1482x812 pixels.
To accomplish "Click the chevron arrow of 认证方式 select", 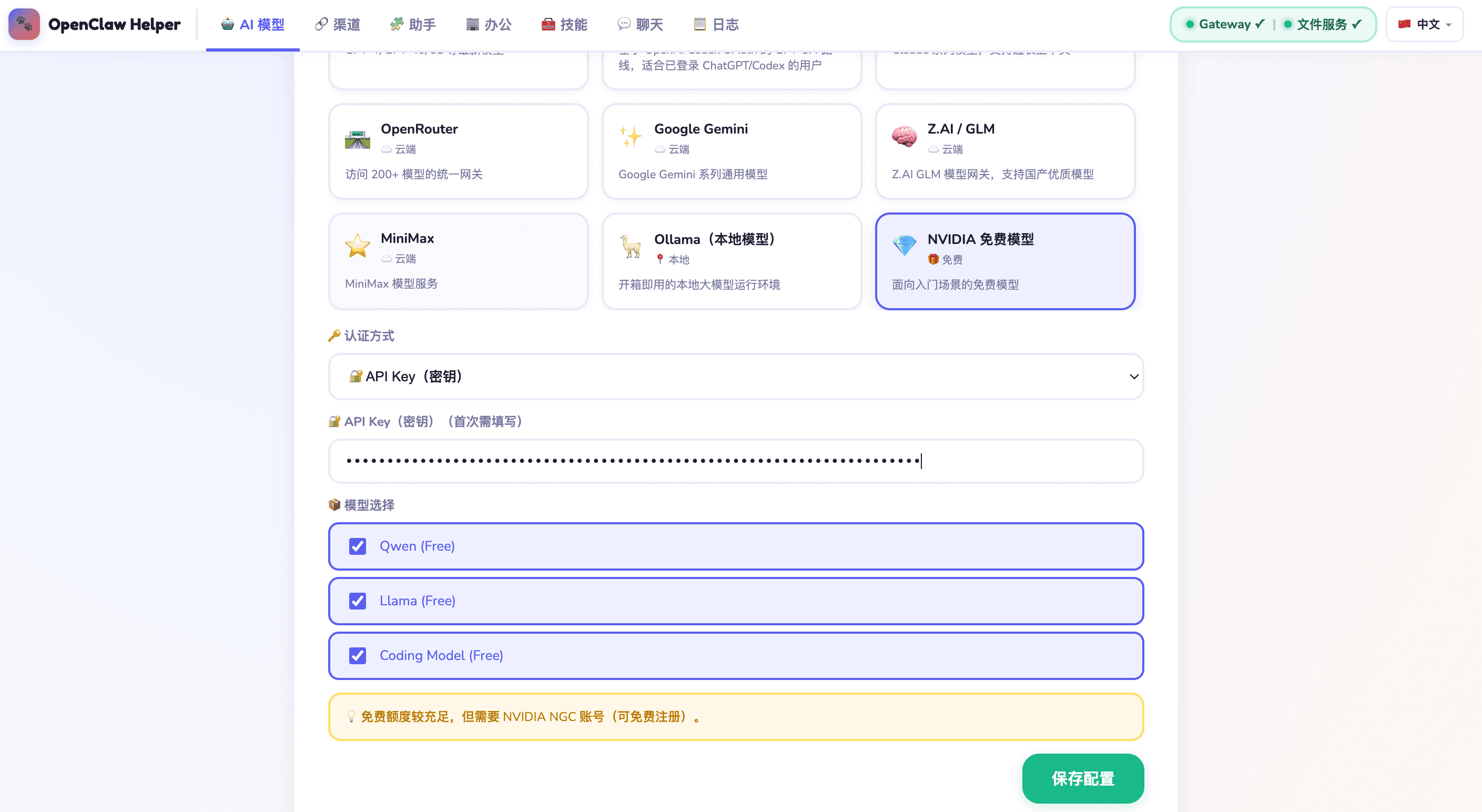I will tap(1133, 377).
